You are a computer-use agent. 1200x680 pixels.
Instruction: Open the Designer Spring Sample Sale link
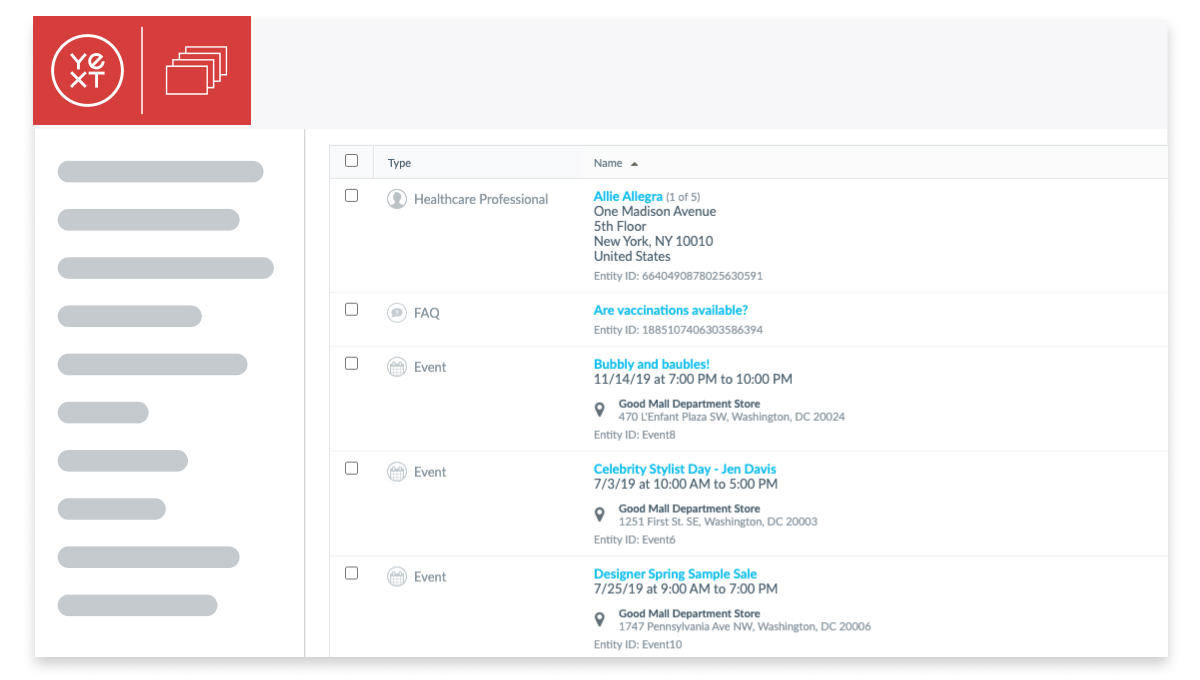675,574
